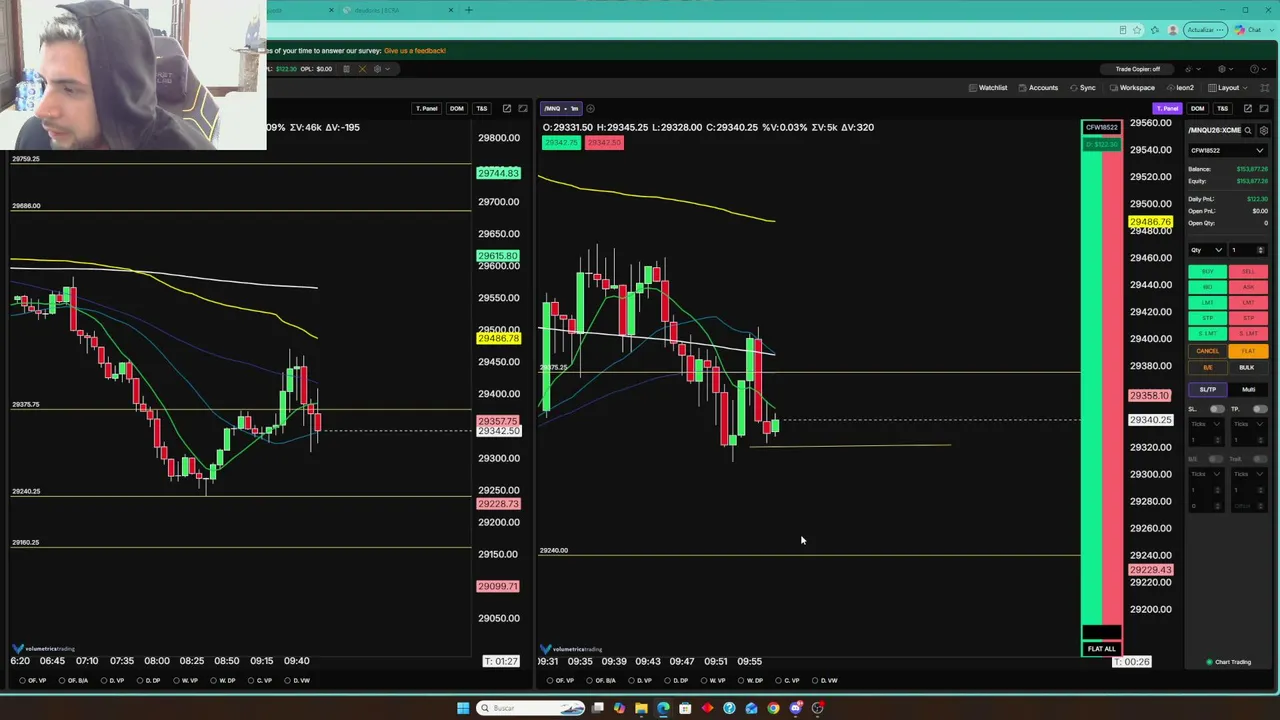Screen dimensions: 1280x720
Task: Open the browser profile avatar
Action: [1173, 30]
